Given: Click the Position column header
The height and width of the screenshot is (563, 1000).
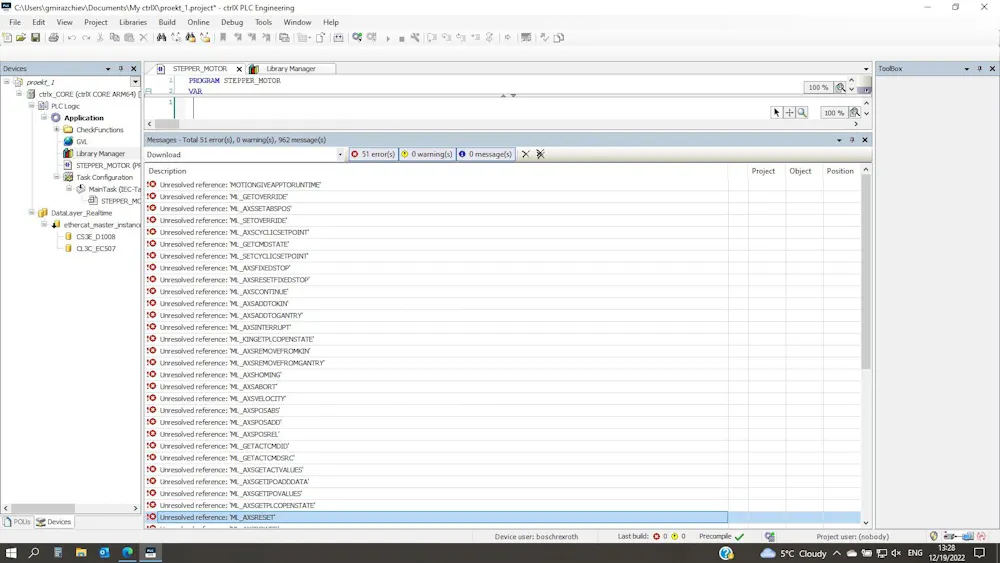Looking at the screenshot, I should (840, 171).
